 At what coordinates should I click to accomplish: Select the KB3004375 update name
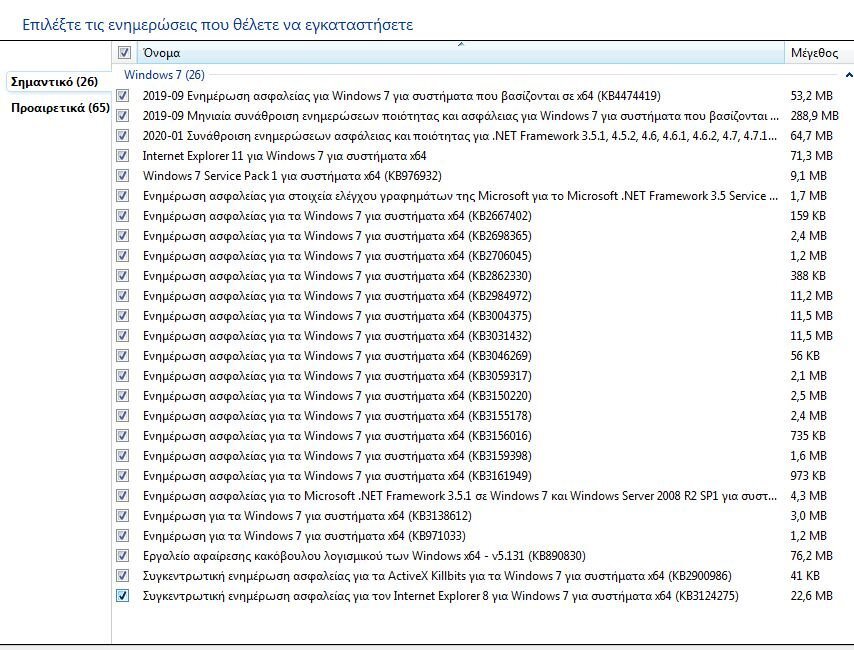(x=337, y=316)
